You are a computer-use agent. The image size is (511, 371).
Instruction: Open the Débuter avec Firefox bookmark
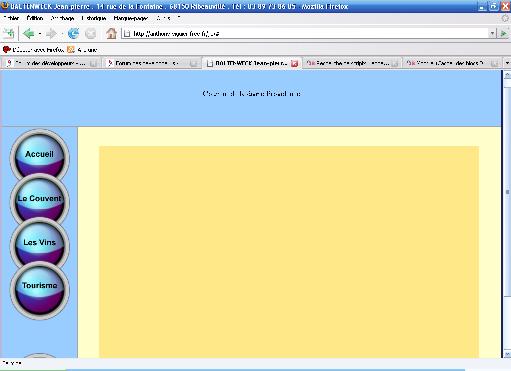point(33,50)
